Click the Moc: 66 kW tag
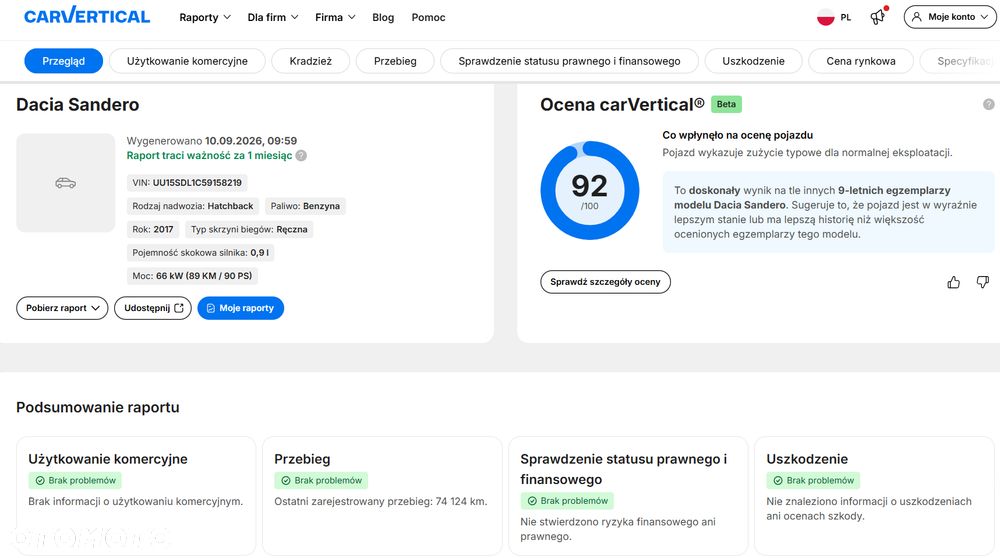1000x558 pixels. click(x=192, y=276)
